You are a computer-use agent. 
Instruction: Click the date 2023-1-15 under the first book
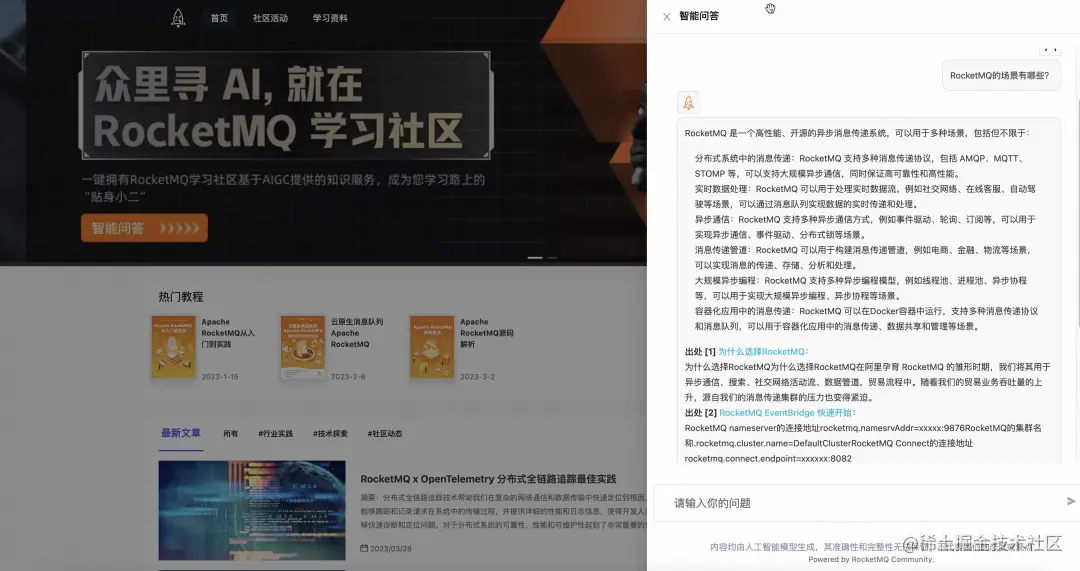tap(220, 377)
